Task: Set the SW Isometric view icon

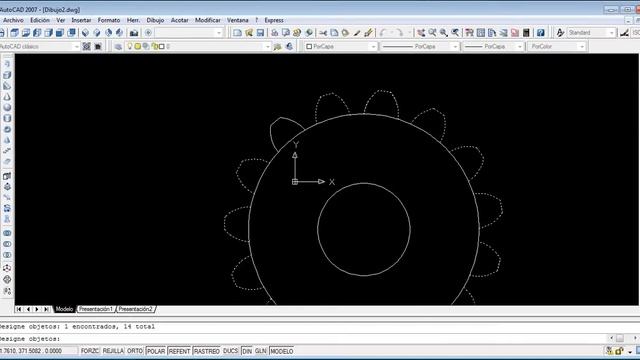Action: coord(85,33)
